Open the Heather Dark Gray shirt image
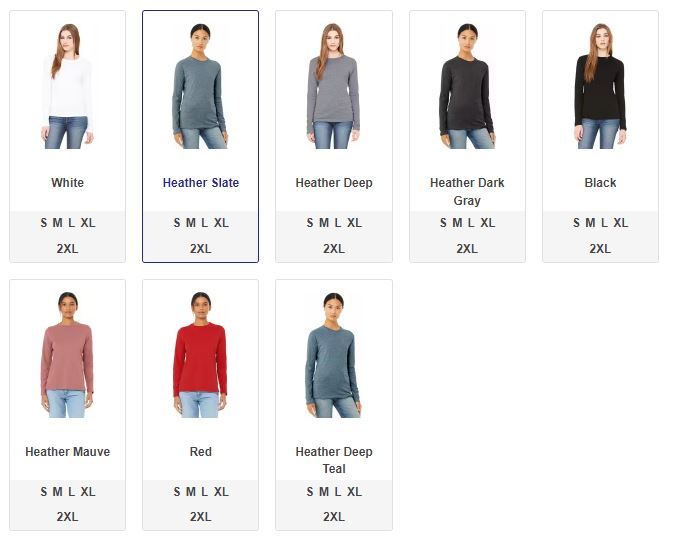The height and width of the screenshot is (542, 675). tap(467, 86)
